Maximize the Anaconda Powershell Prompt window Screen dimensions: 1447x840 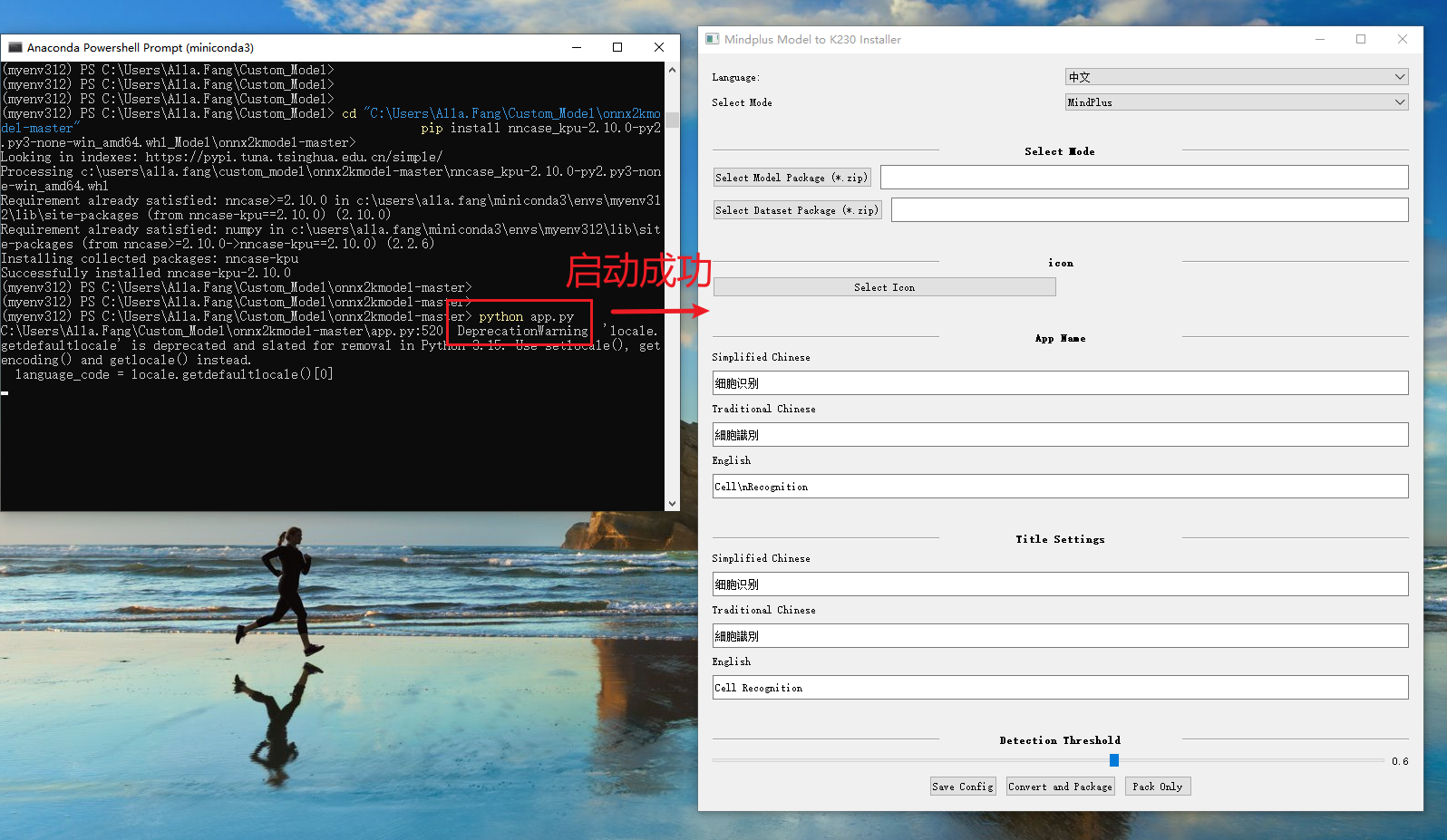pos(617,47)
